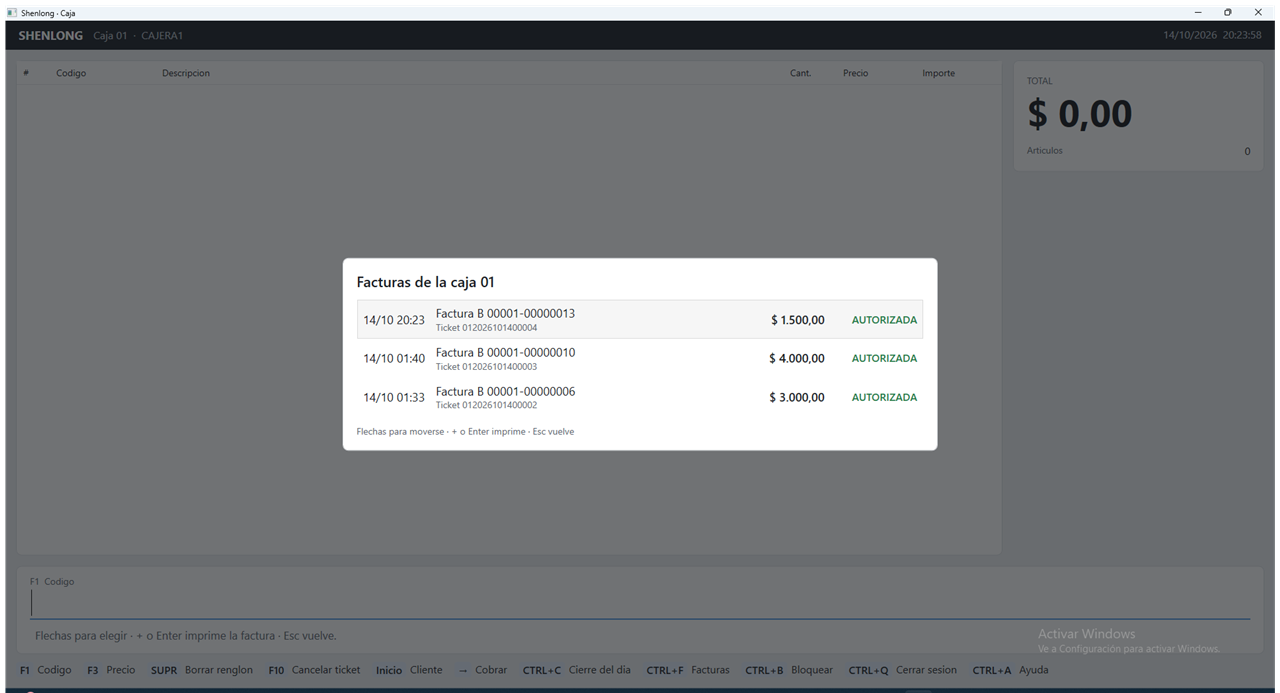Image resolution: width=1280 pixels, height=693 pixels.
Task: Click Ticket 012026101400002 number
Action: pos(486,405)
